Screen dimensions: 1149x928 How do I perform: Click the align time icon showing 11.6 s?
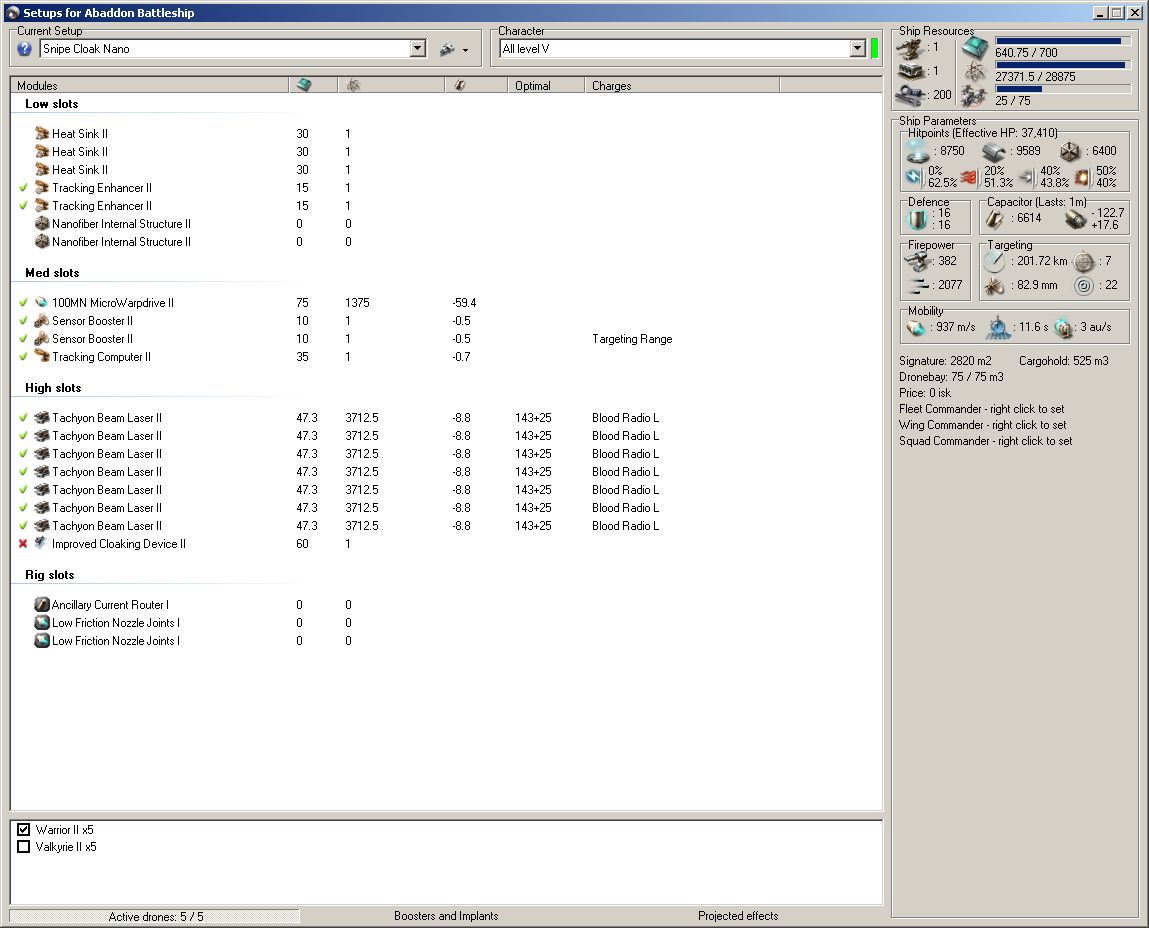[x=998, y=328]
